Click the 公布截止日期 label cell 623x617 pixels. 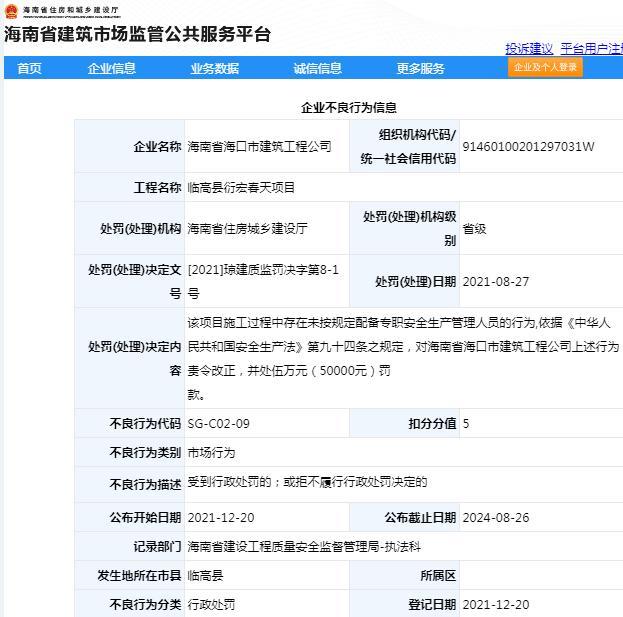(404, 517)
